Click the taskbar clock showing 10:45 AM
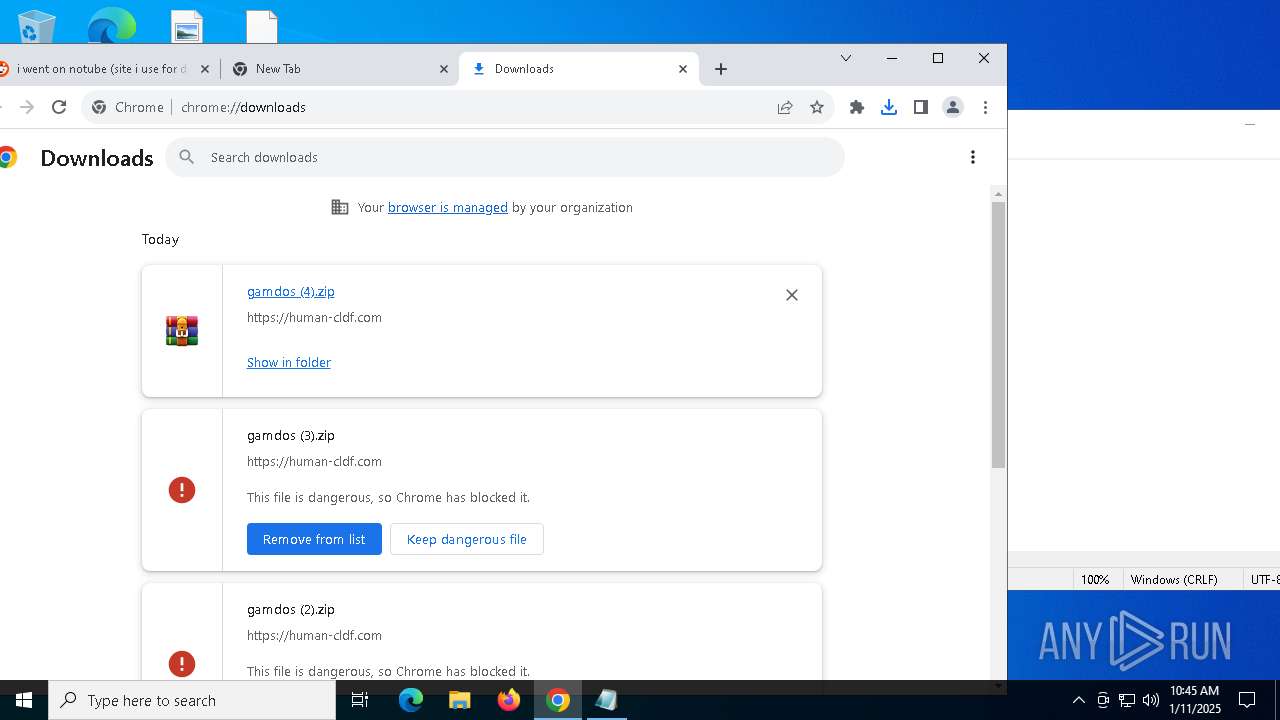Image resolution: width=1280 pixels, height=720 pixels. (1195, 700)
